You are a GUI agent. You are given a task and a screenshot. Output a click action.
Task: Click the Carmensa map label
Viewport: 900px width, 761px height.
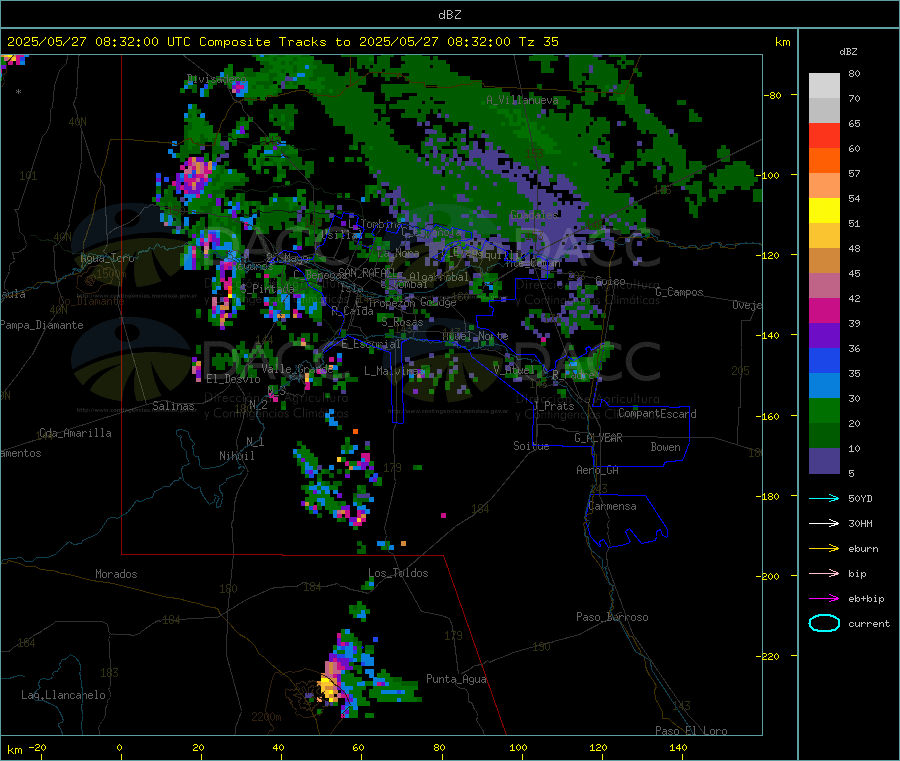(x=612, y=507)
